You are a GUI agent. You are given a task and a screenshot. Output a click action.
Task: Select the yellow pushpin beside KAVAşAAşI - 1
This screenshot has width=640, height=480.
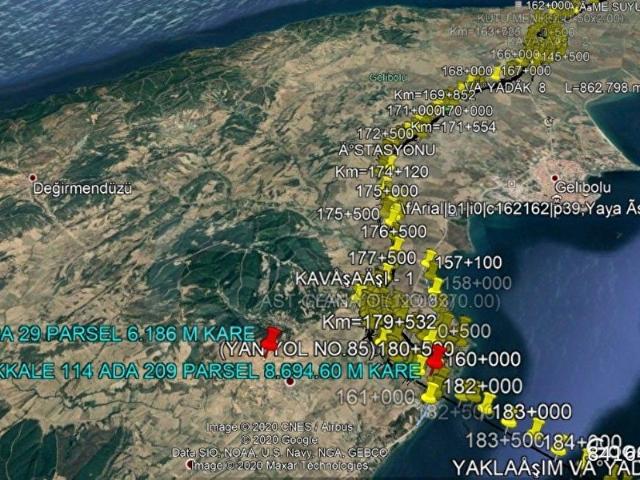[x=358, y=293]
